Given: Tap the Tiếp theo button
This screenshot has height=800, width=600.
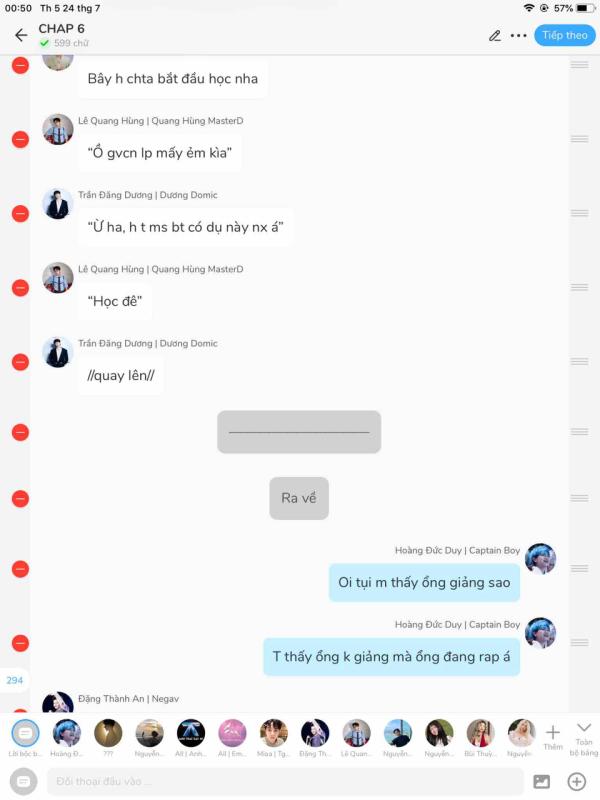Looking at the screenshot, I should click(x=565, y=35).
